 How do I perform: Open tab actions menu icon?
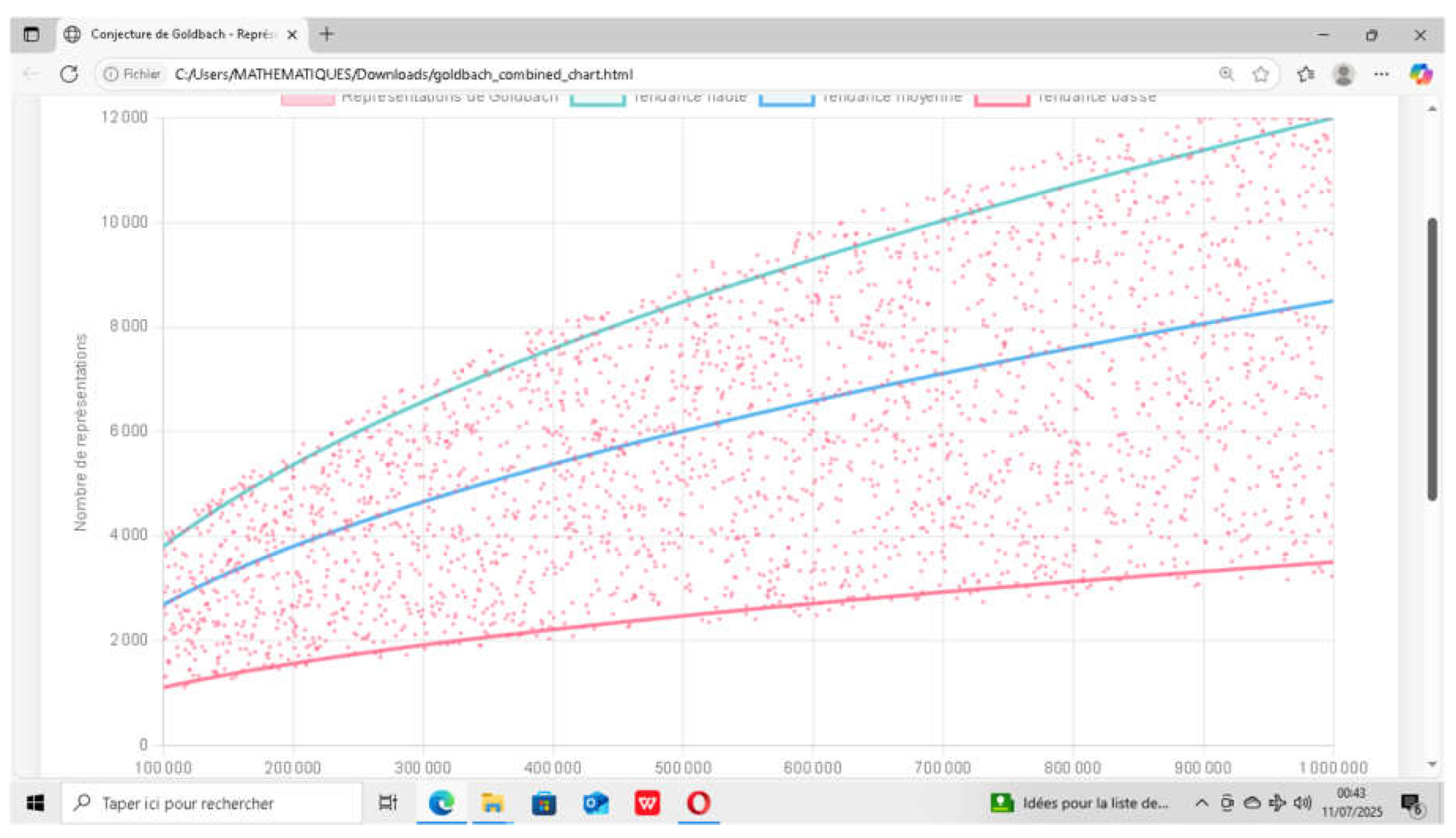point(32,34)
